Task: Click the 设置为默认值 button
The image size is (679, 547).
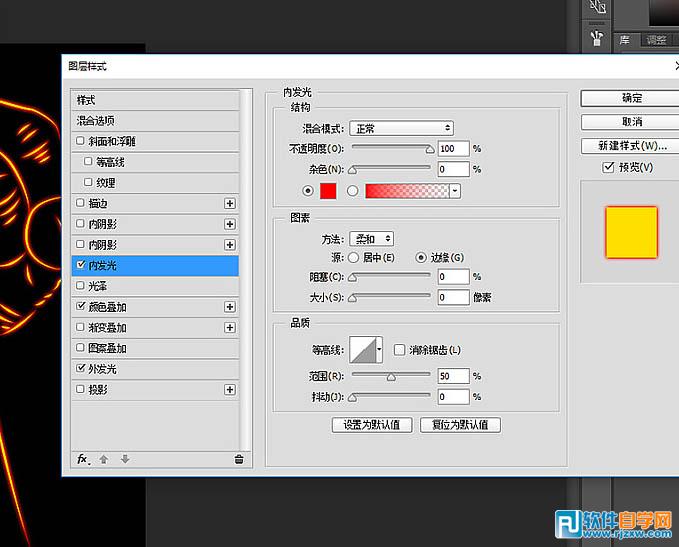Action: coord(372,425)
